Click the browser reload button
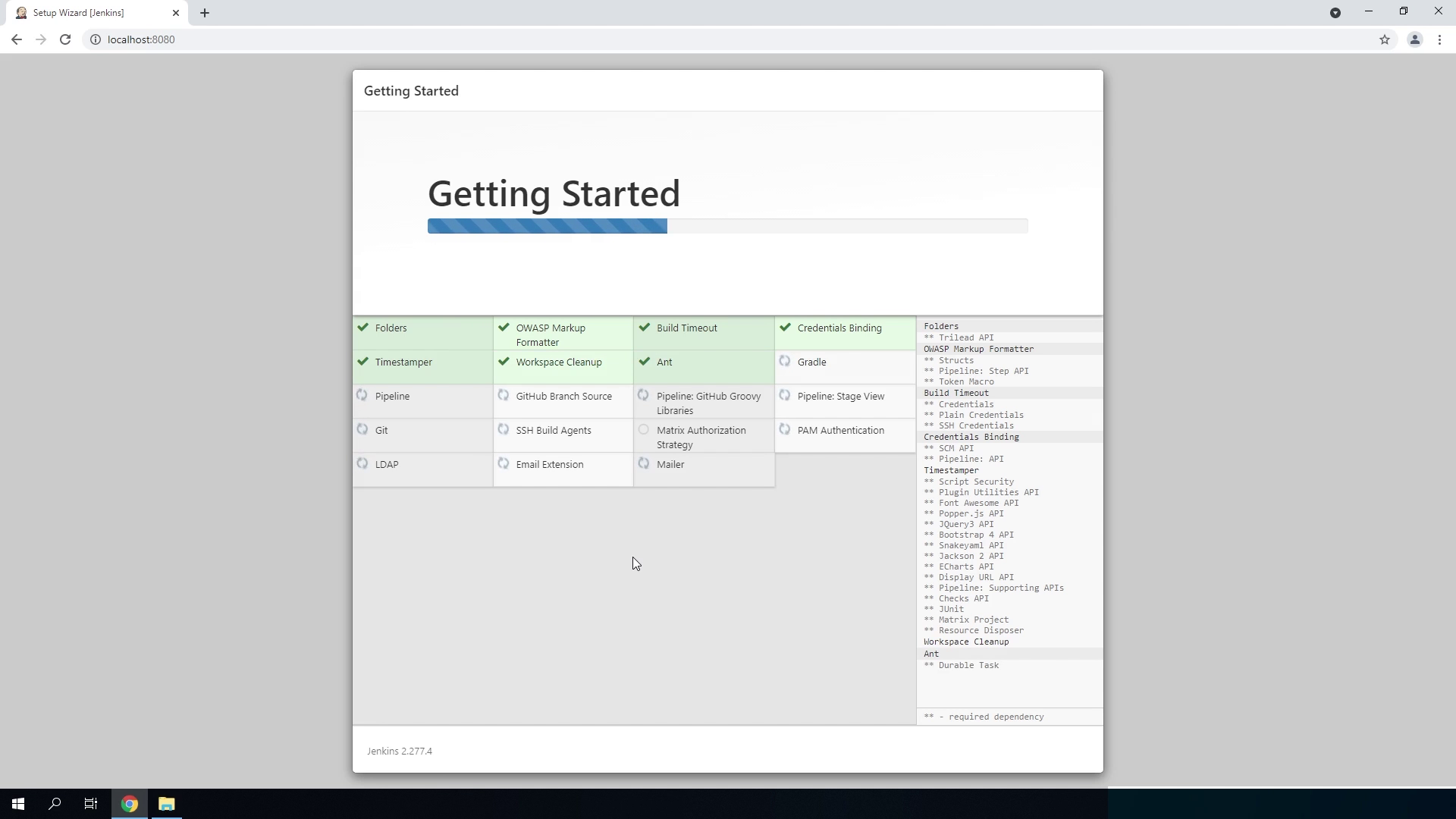The image size is (1456, 819). pos(65,39)
